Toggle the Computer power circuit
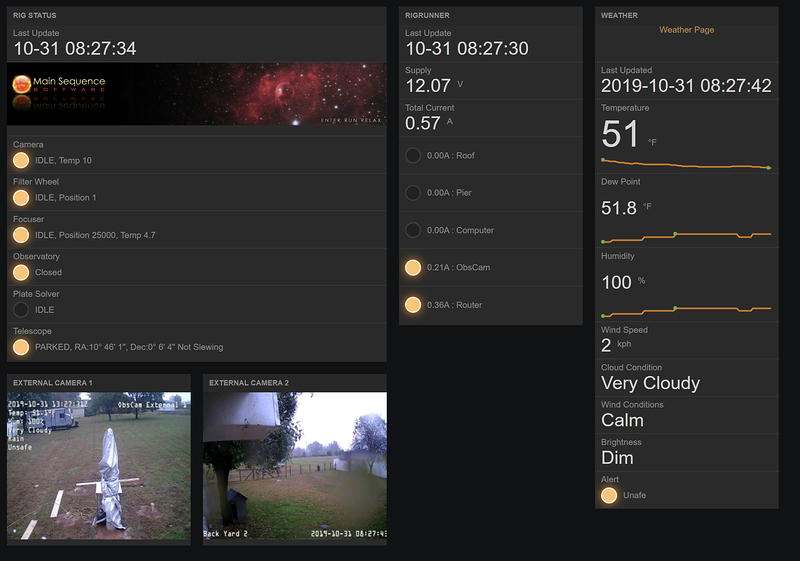The width and height of the screenshot is (800, 561). click(413, 230)
